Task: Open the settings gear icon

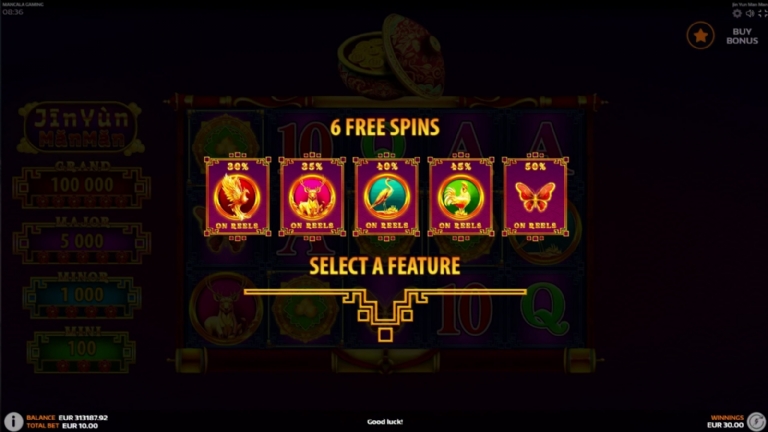Action: pyautogui.click(x=737, y=14)
